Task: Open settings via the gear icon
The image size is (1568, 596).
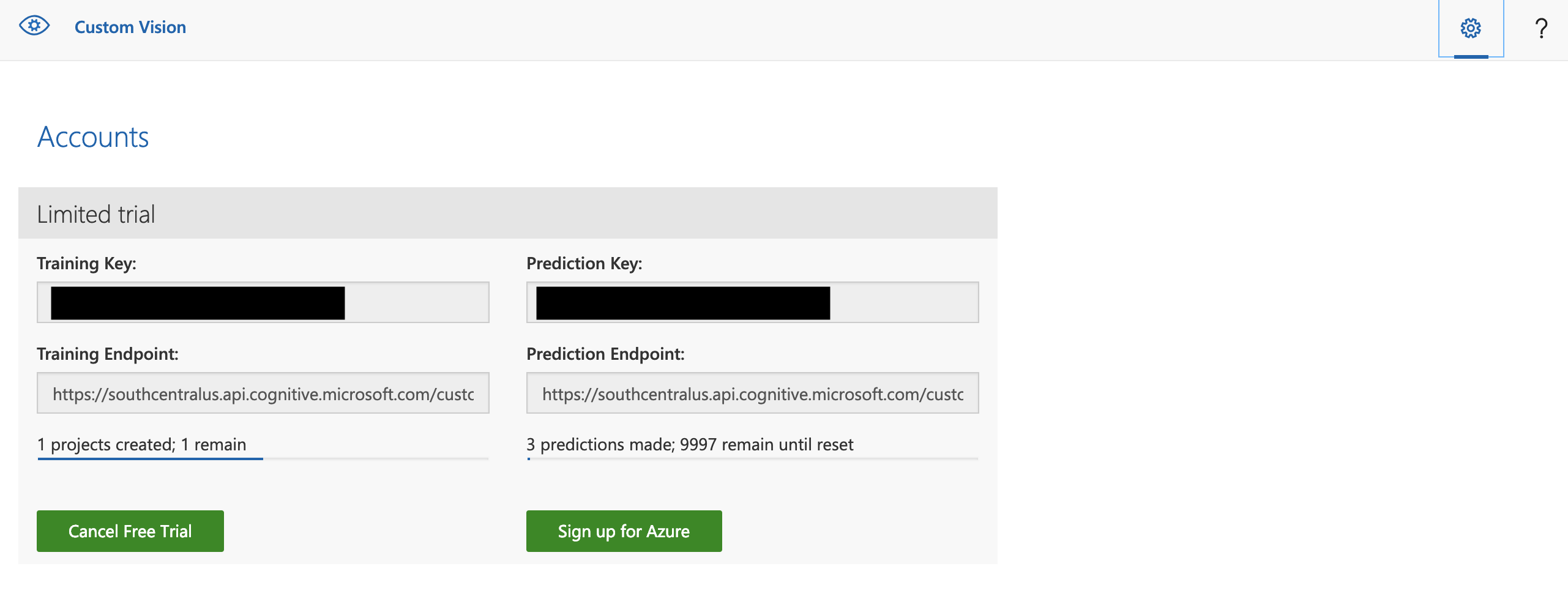Action: 1470,28
